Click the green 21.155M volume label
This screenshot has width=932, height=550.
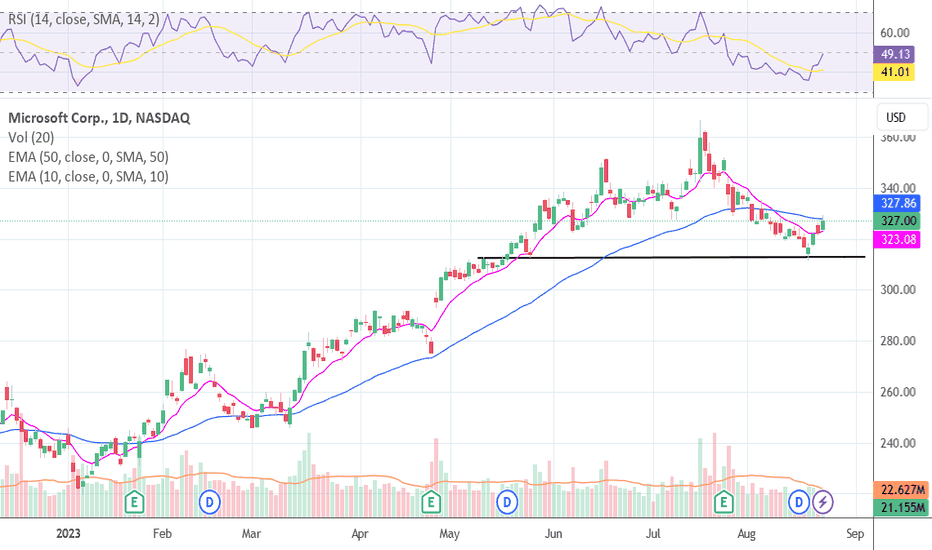click(x=902, y=507)
